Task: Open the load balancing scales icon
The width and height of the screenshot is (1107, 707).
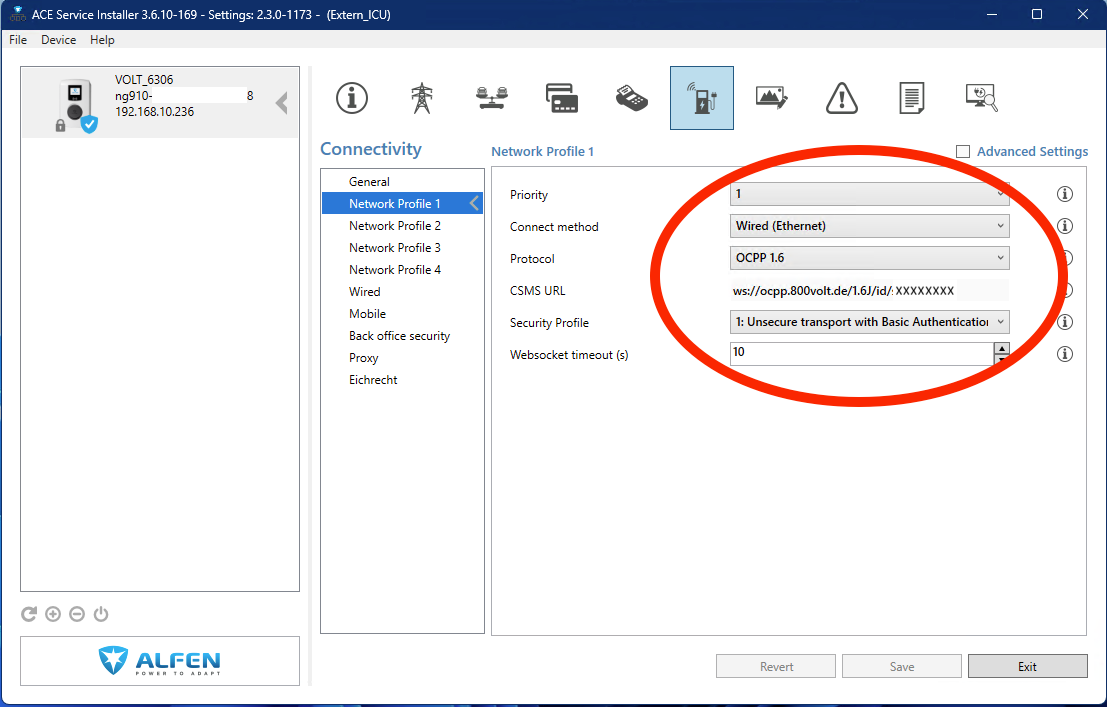Action: pos(491,98)
